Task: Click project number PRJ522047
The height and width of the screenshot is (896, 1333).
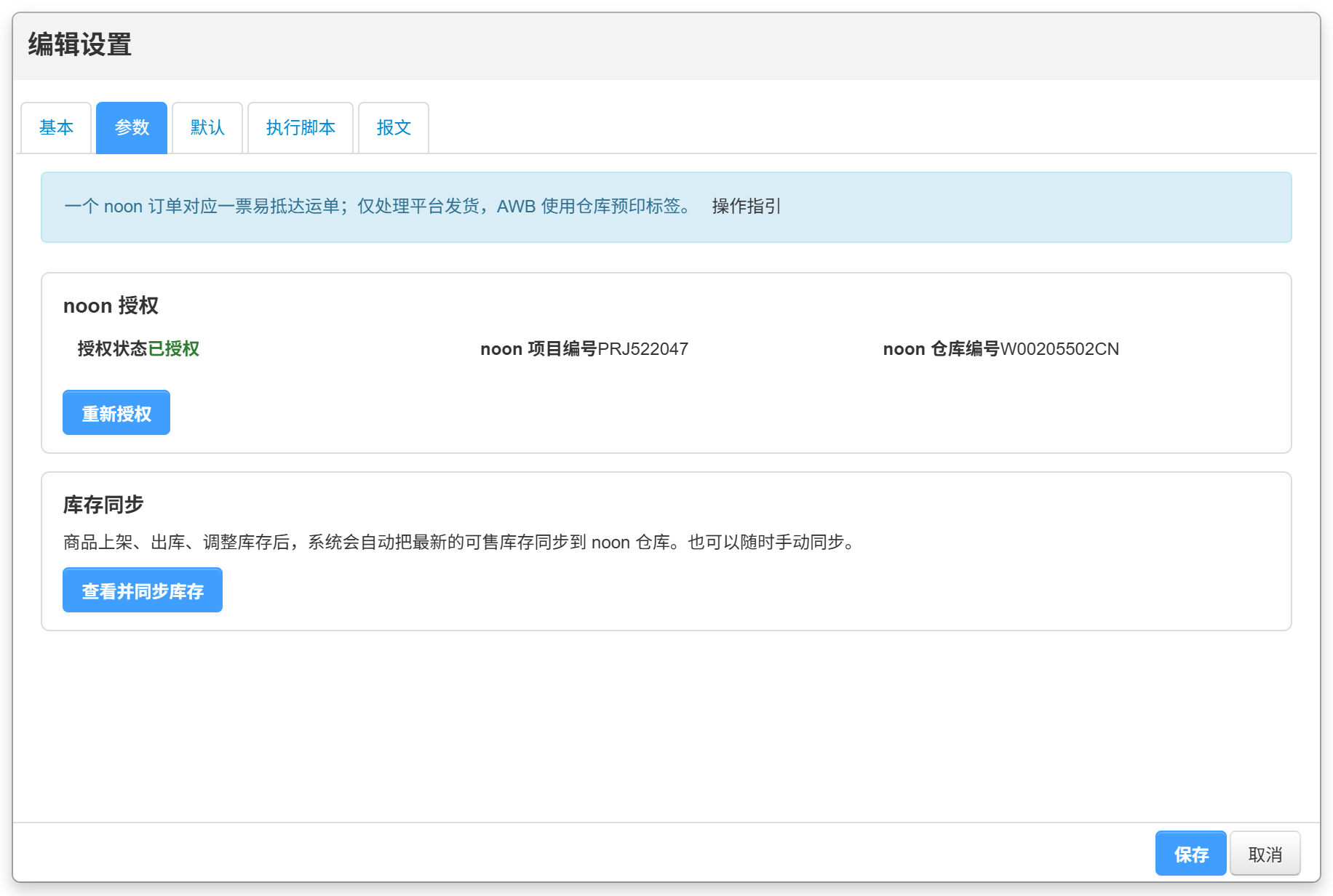Action: pyautogui.click(x=643, y=349)
